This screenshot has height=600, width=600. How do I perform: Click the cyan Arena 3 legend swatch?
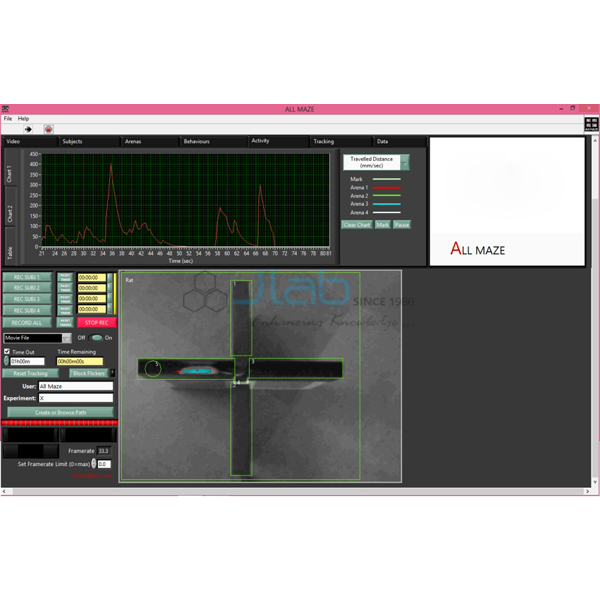386,204
